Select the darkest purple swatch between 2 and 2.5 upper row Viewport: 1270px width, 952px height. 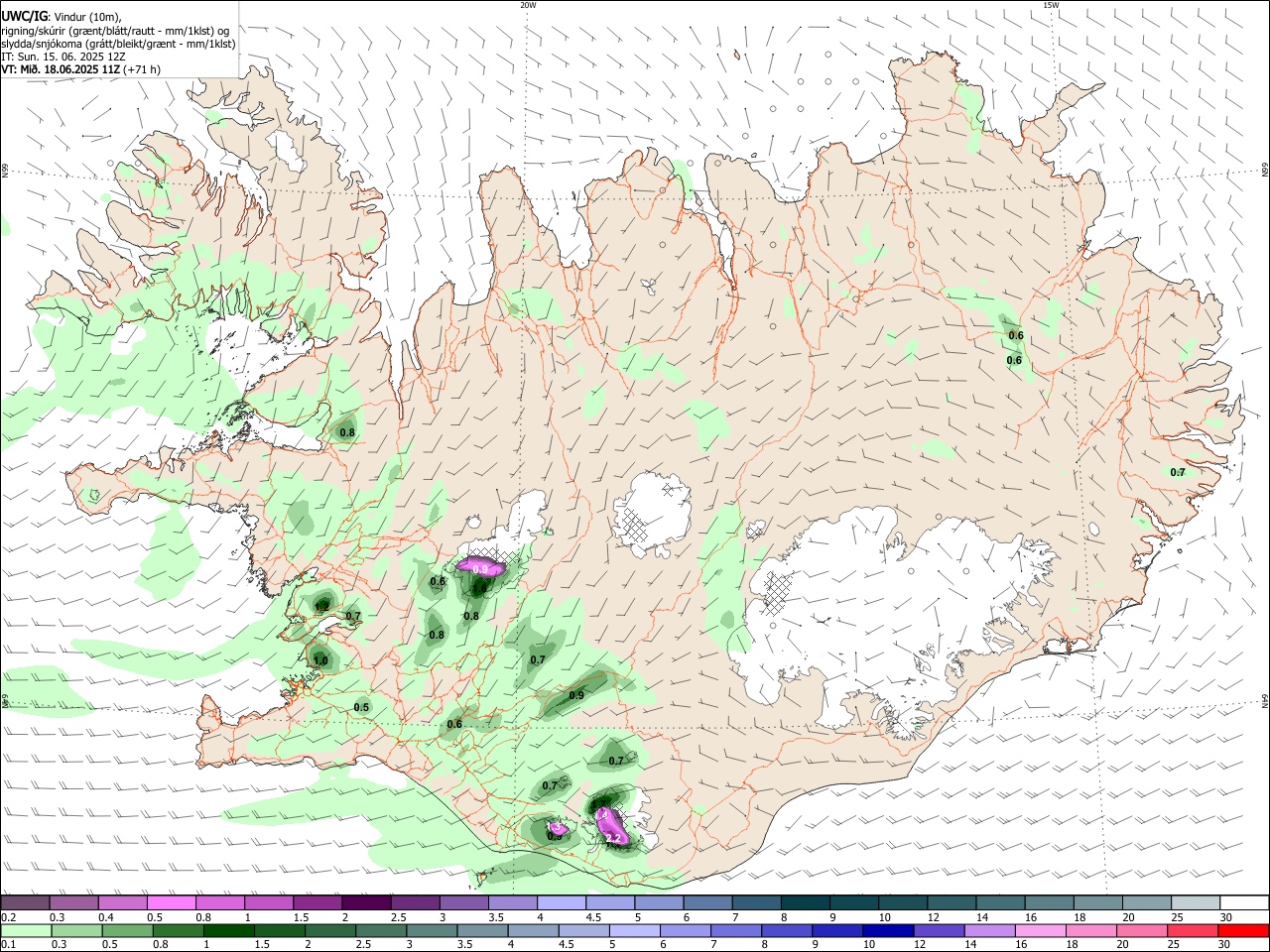click(x=366, y=903)
